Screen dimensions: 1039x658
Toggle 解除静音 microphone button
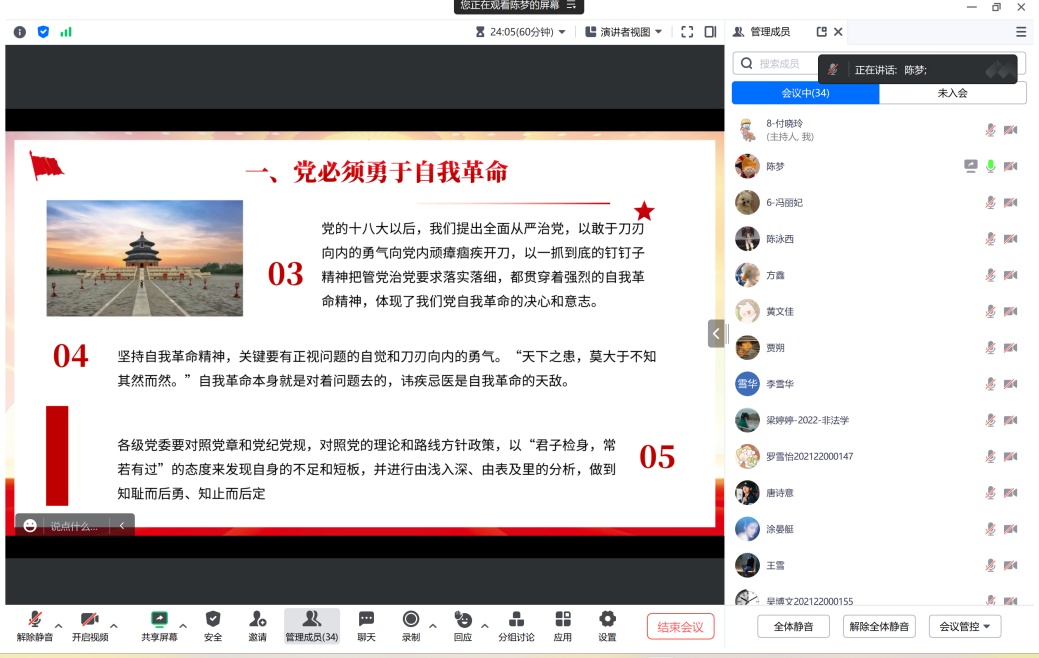[35, 625]
